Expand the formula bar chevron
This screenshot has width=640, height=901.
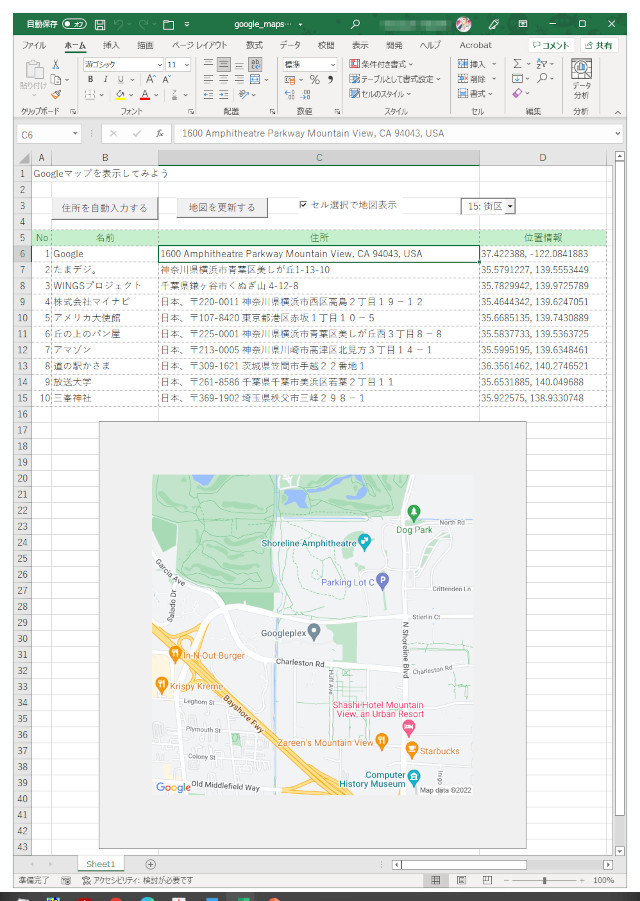(x=618, y=133)
